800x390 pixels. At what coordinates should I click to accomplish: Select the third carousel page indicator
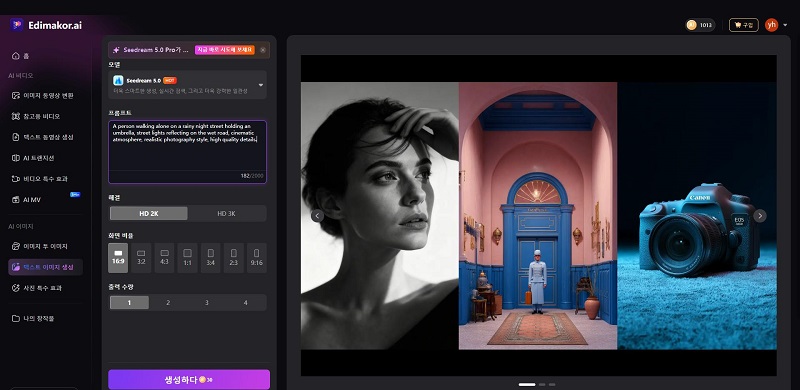(x=552, y=384)
